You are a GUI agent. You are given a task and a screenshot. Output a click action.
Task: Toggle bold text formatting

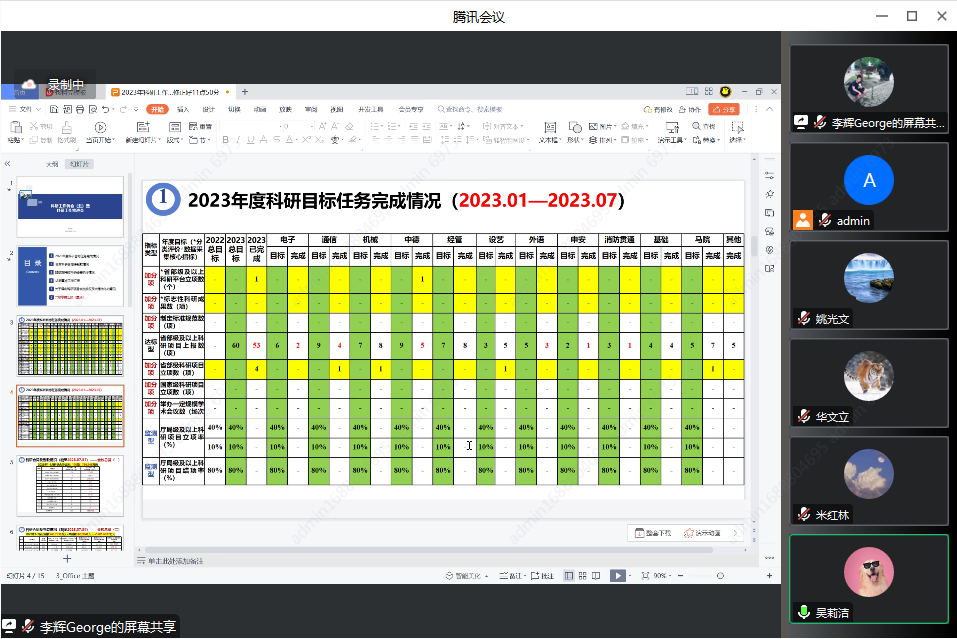225,140
